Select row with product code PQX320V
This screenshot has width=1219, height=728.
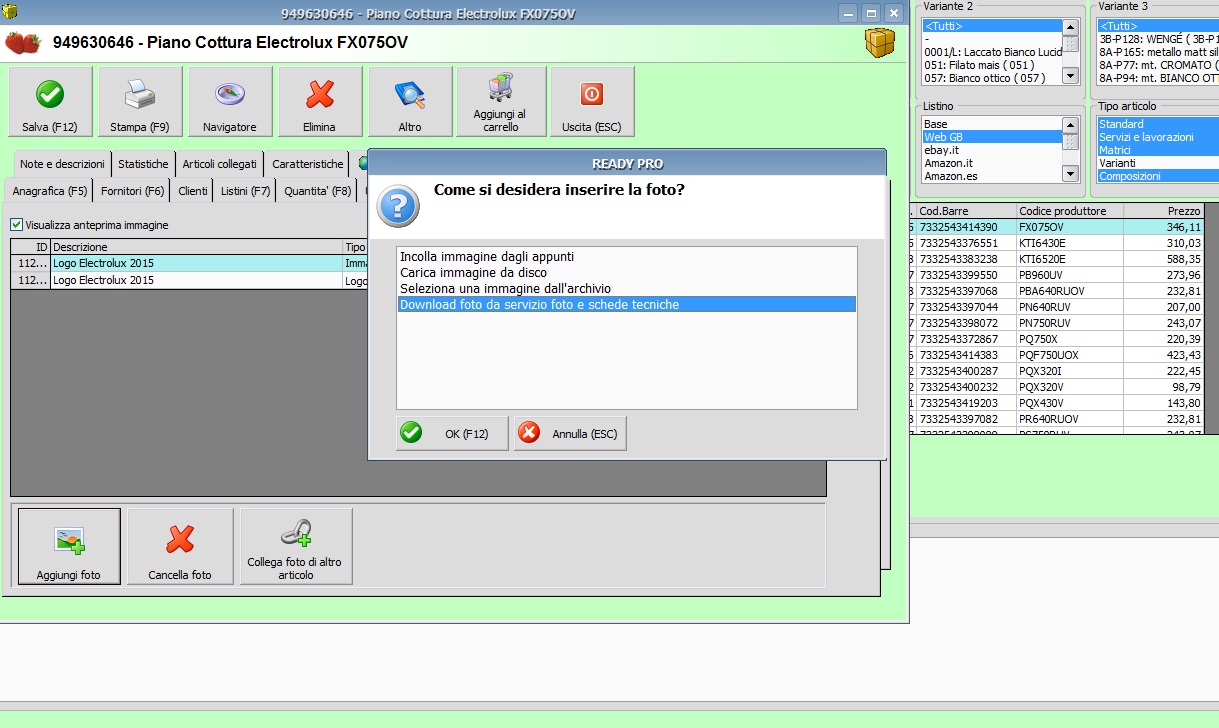point(1056,387)
